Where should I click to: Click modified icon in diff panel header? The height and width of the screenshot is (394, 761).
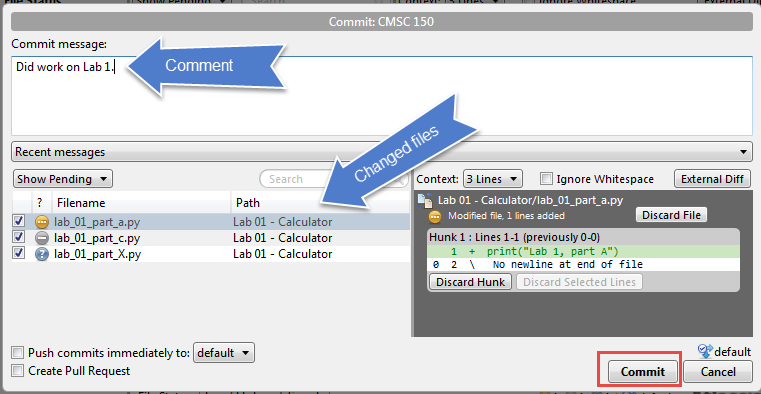click(x=435, y=216)
